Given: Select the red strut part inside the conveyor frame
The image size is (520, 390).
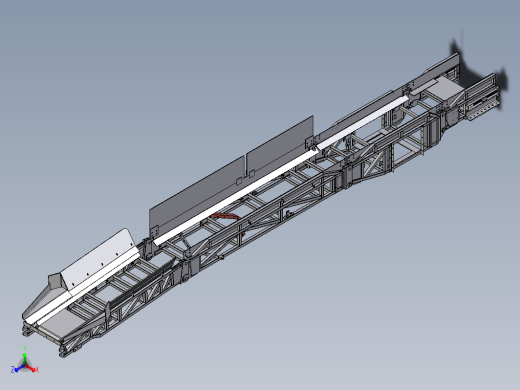Looking at the screenshot, I should [226, 217].
